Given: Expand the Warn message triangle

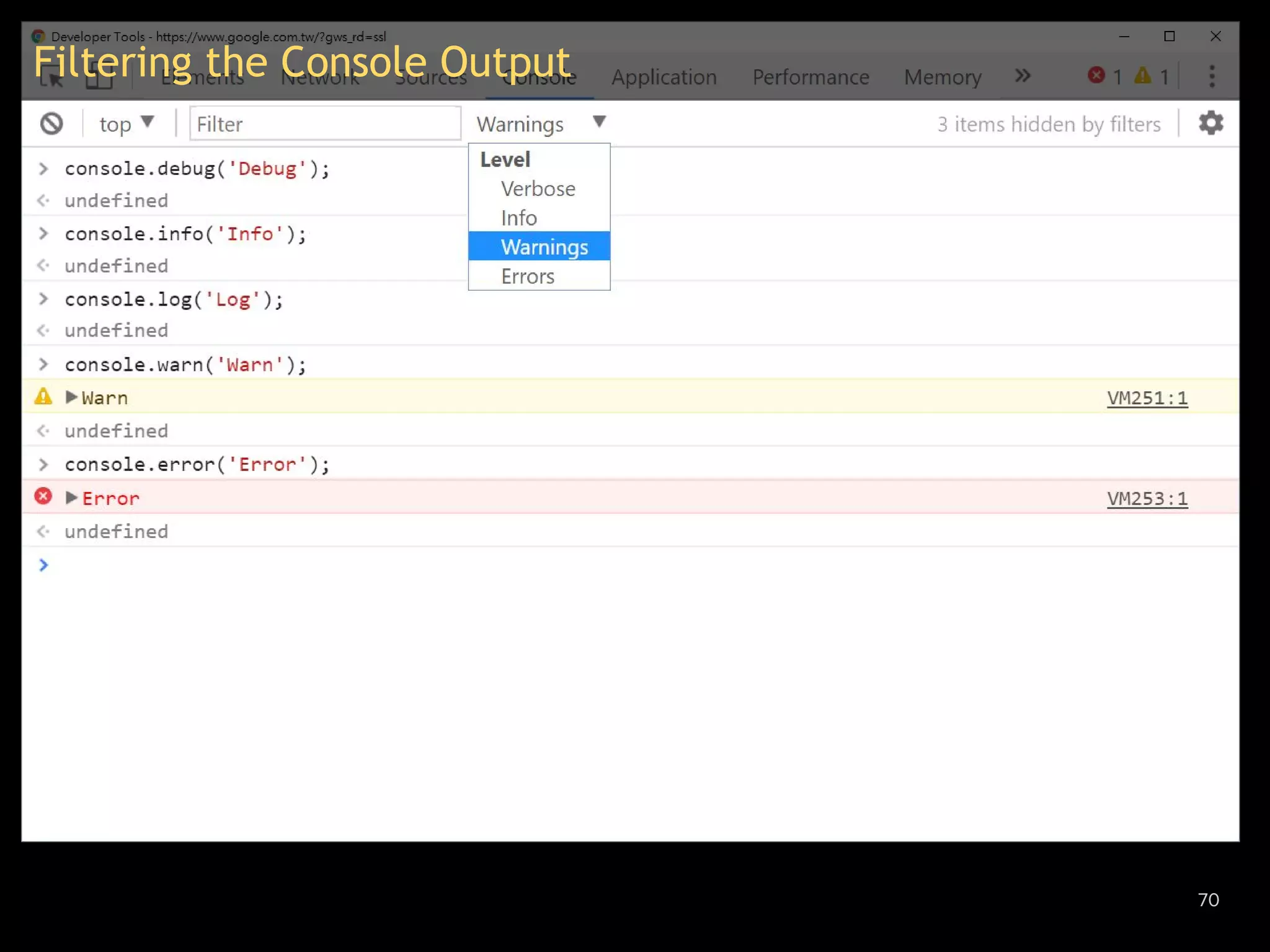Looking at the screenshot, I should 71,397.
